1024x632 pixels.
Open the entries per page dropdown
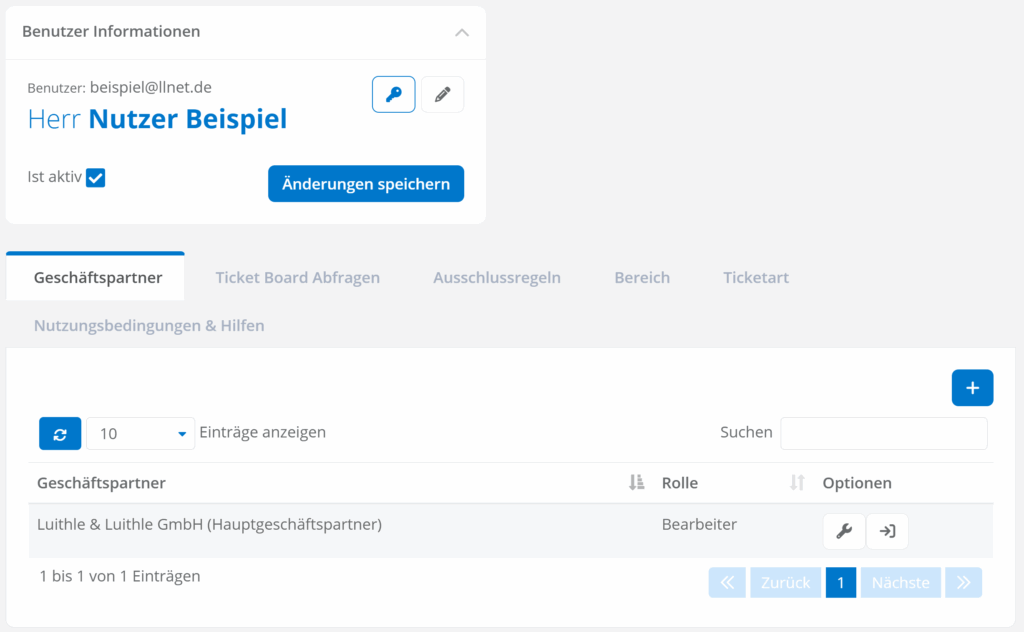(x=141, y=434)
